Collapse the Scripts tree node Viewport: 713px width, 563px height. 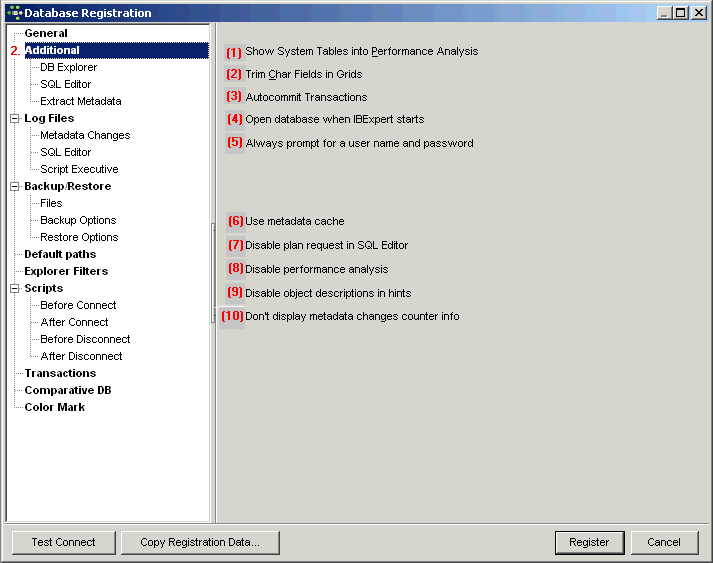click(x=15, y=288)
